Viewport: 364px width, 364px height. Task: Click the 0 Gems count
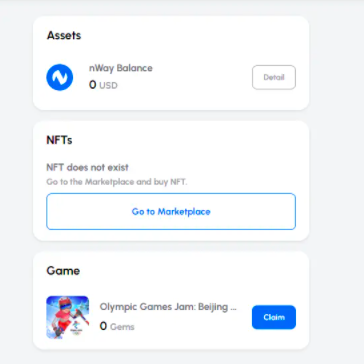click(117, 326)
